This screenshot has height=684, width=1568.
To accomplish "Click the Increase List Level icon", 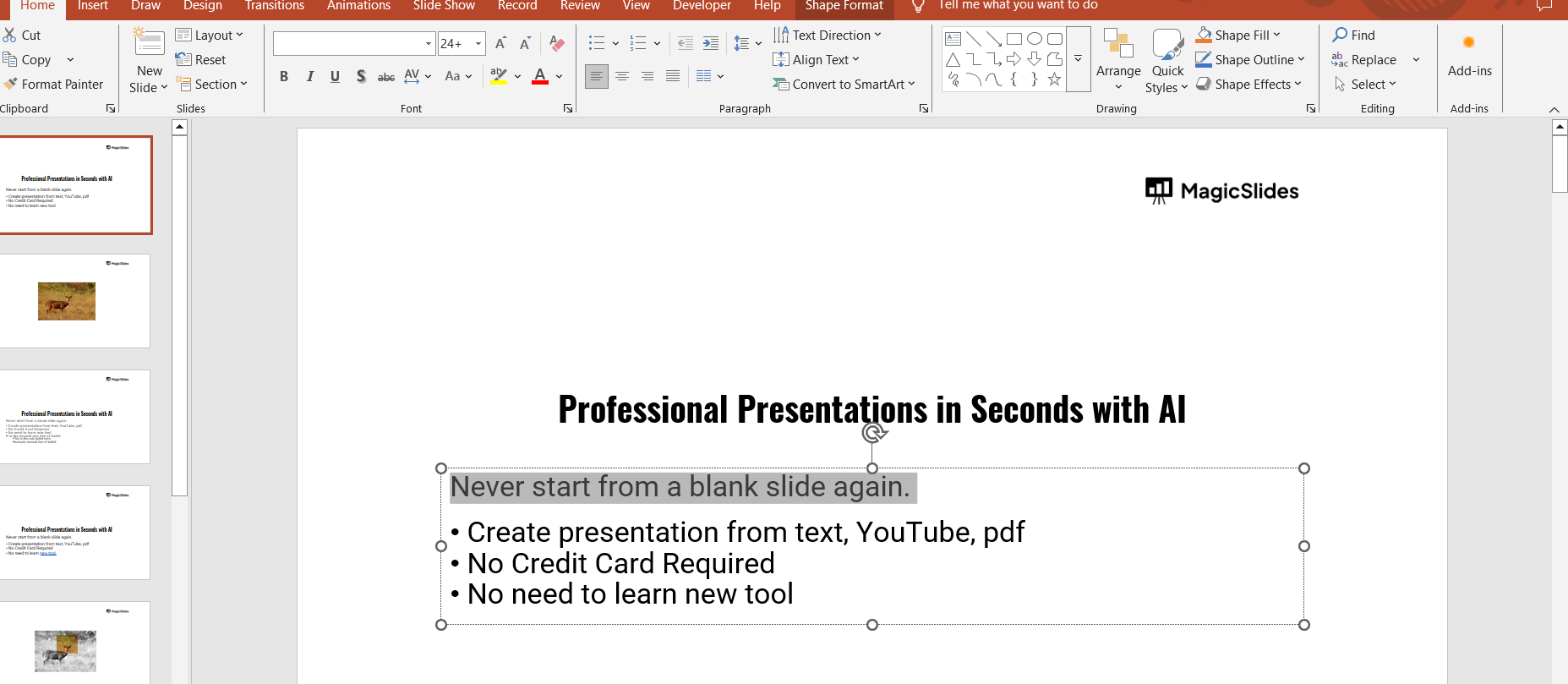I will click(x=711, y=43).
